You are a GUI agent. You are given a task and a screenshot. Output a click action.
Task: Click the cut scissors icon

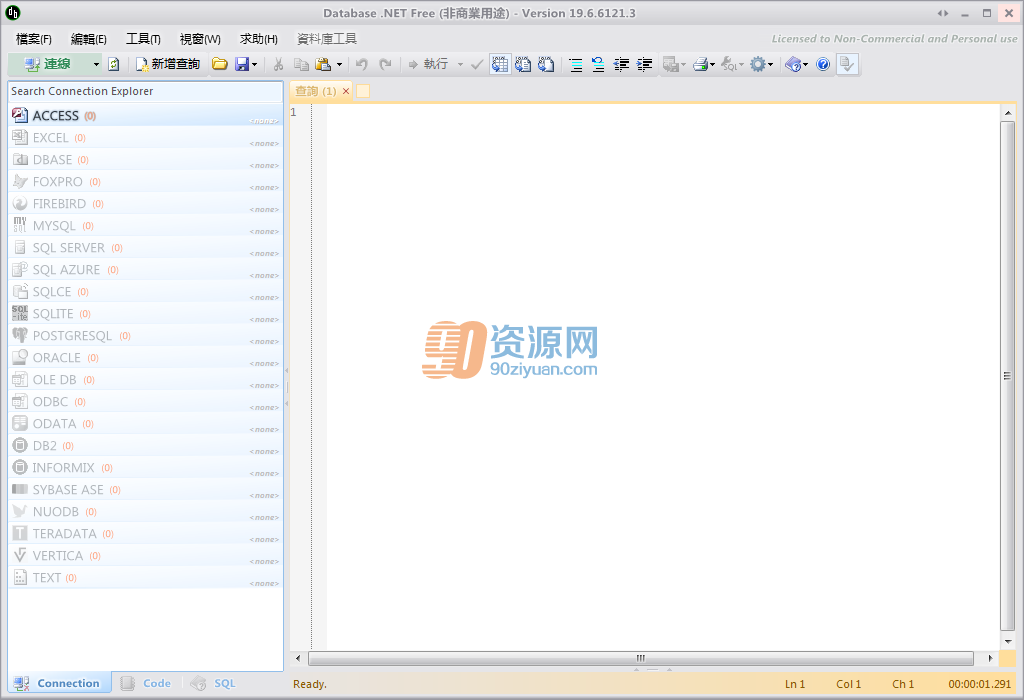[278, 64]
